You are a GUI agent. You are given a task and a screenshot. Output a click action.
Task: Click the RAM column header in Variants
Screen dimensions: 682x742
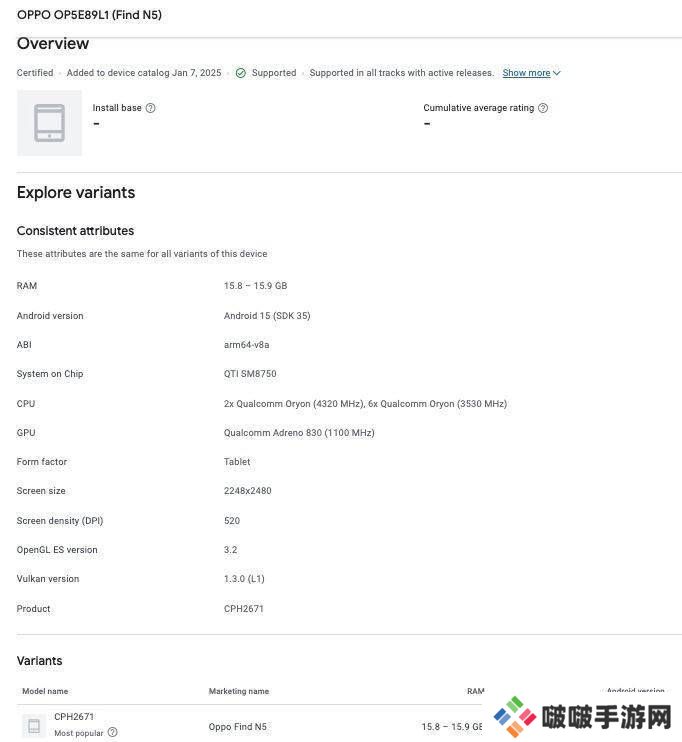coord(475,691)
